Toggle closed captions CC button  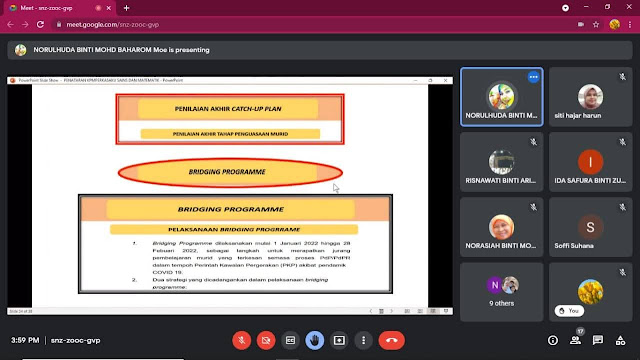point(290,340)
